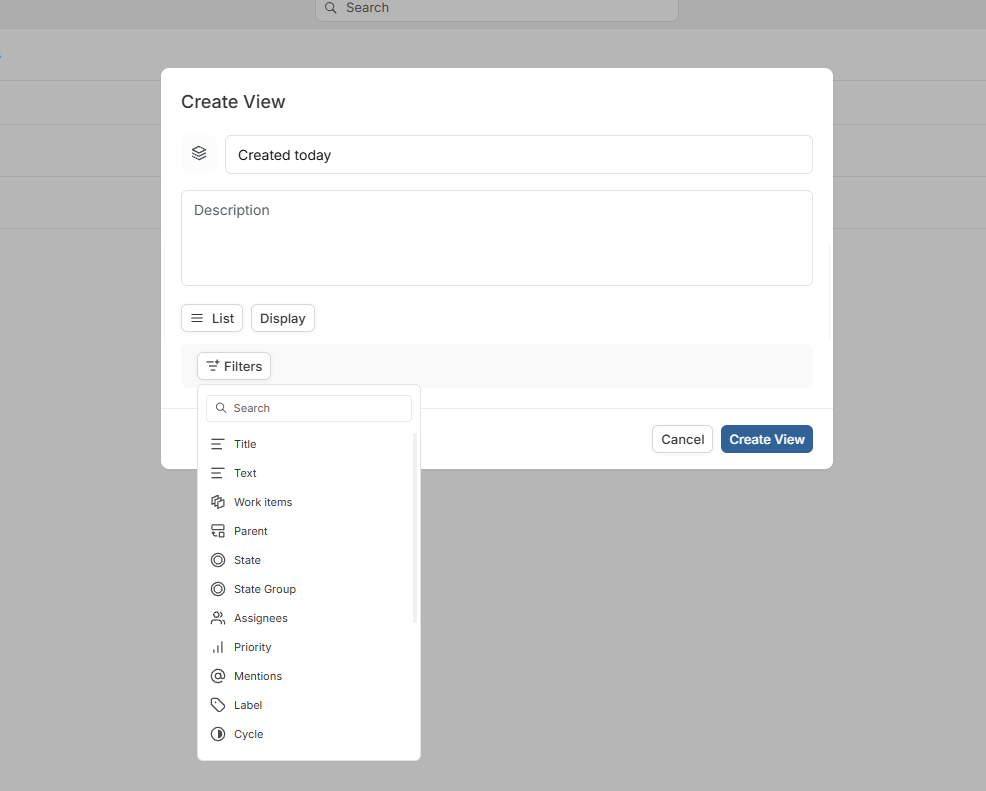Open the List layout dropdown
986x791 pixels.
(212, 318)
